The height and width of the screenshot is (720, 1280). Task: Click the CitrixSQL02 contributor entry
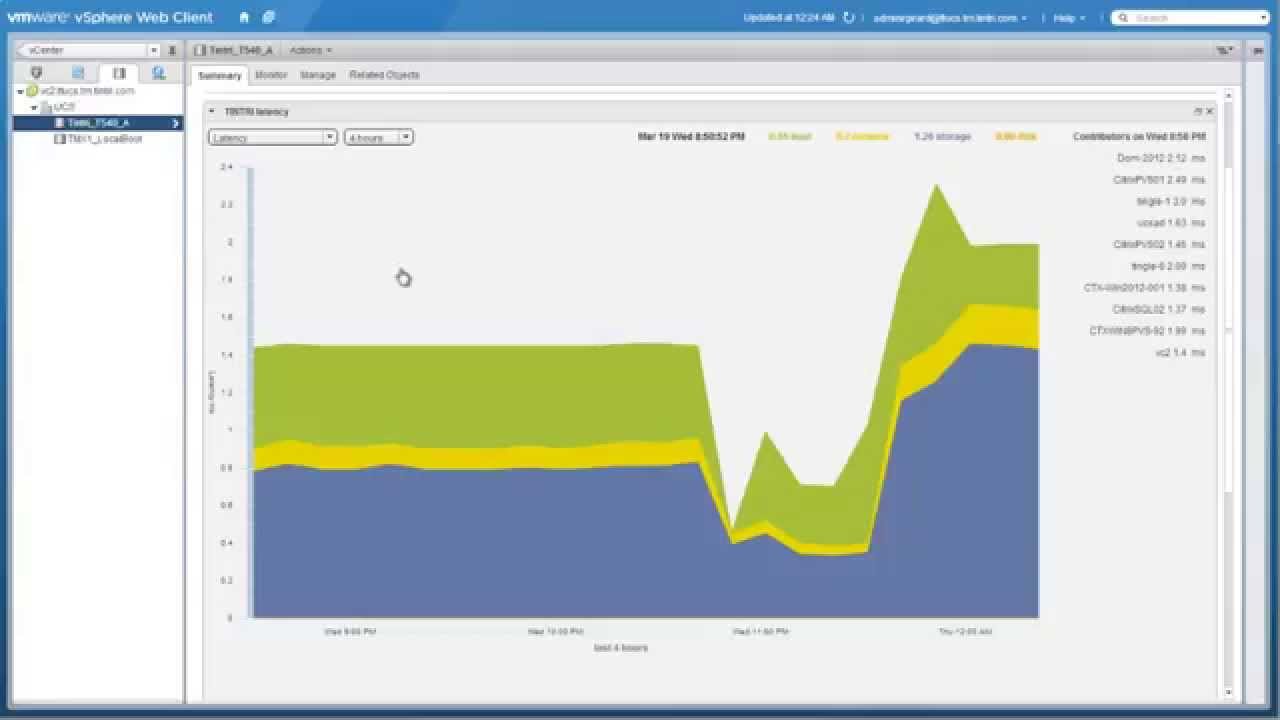(1159, 309)
